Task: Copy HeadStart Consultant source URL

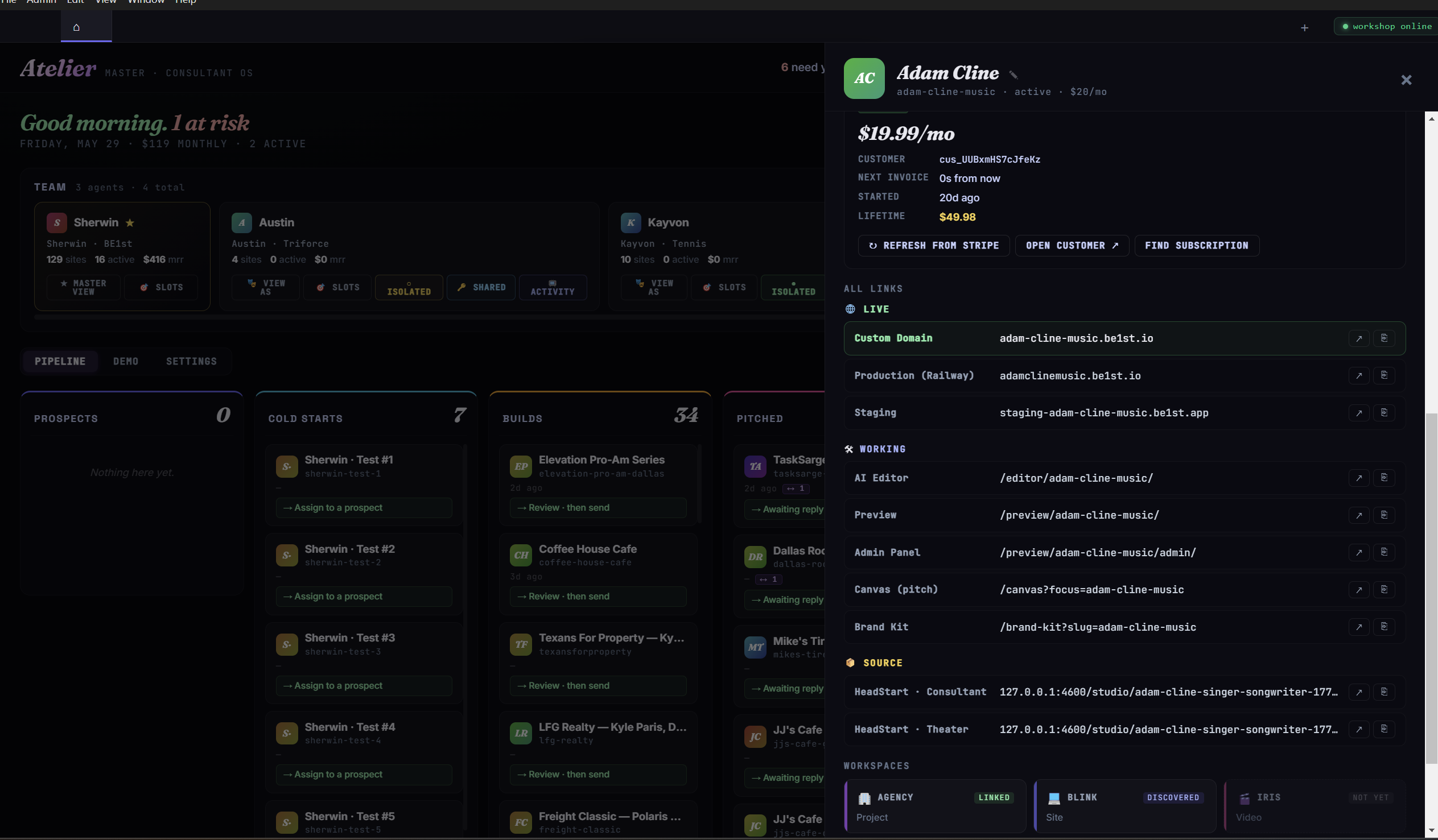Action: click(1384, 692)
